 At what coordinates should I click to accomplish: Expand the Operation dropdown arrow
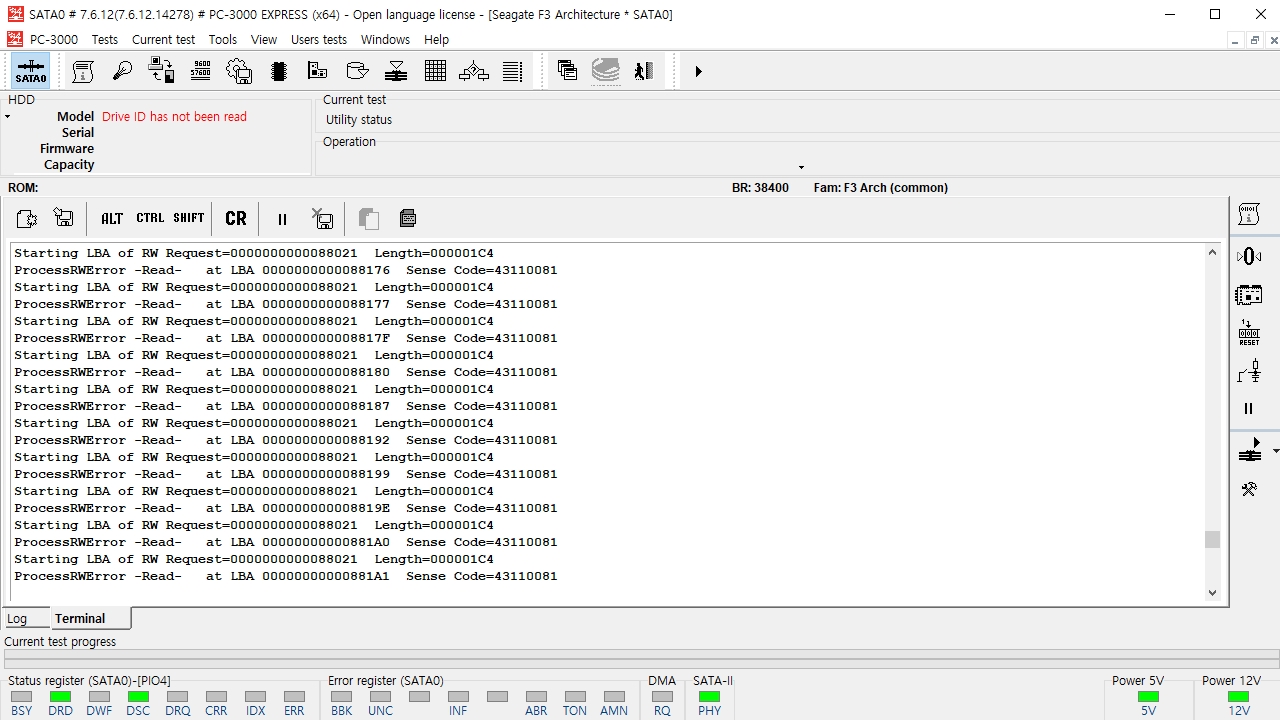[801, 167]
